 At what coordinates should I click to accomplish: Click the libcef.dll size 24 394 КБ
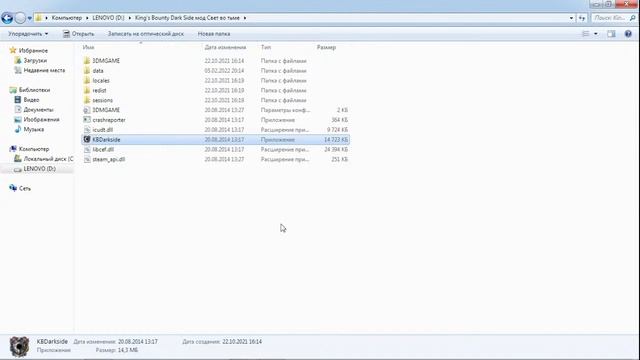coord(336,149)
